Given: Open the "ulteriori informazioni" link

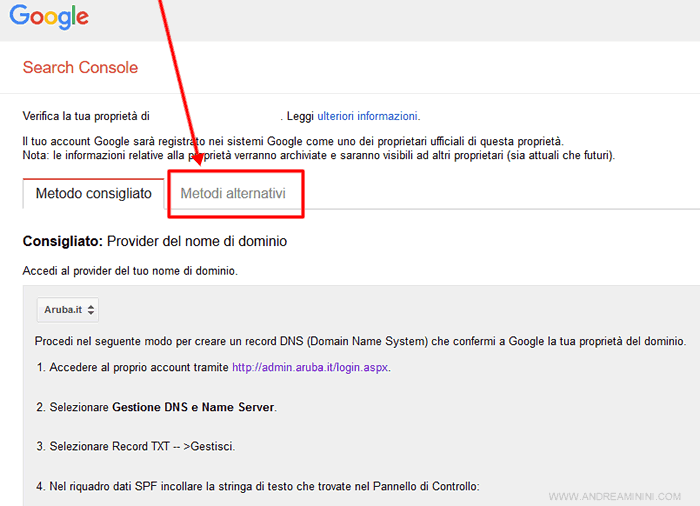Looking at the screenshot, I should [368, 116].
